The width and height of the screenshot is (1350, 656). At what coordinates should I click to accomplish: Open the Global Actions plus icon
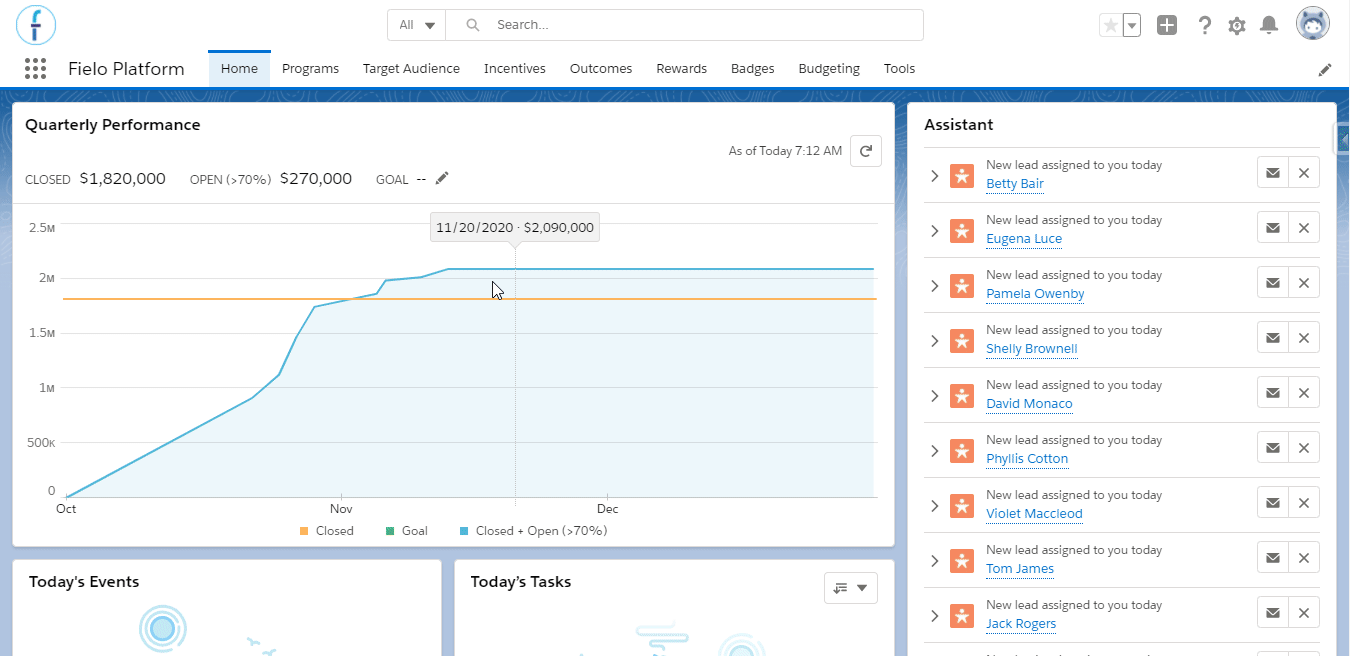point(1167,25)
